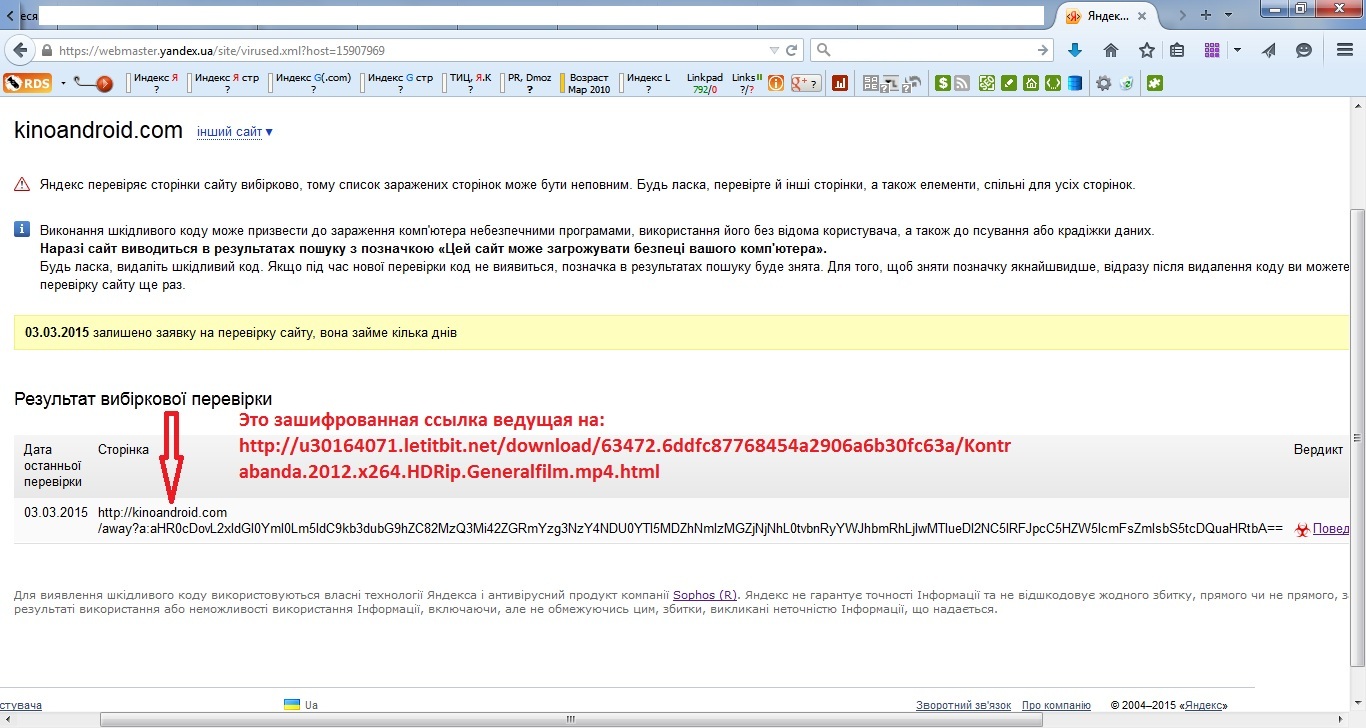Open a new browser tab
This screenshot has width=1366, height=728.
click(x=1206, y=15)
